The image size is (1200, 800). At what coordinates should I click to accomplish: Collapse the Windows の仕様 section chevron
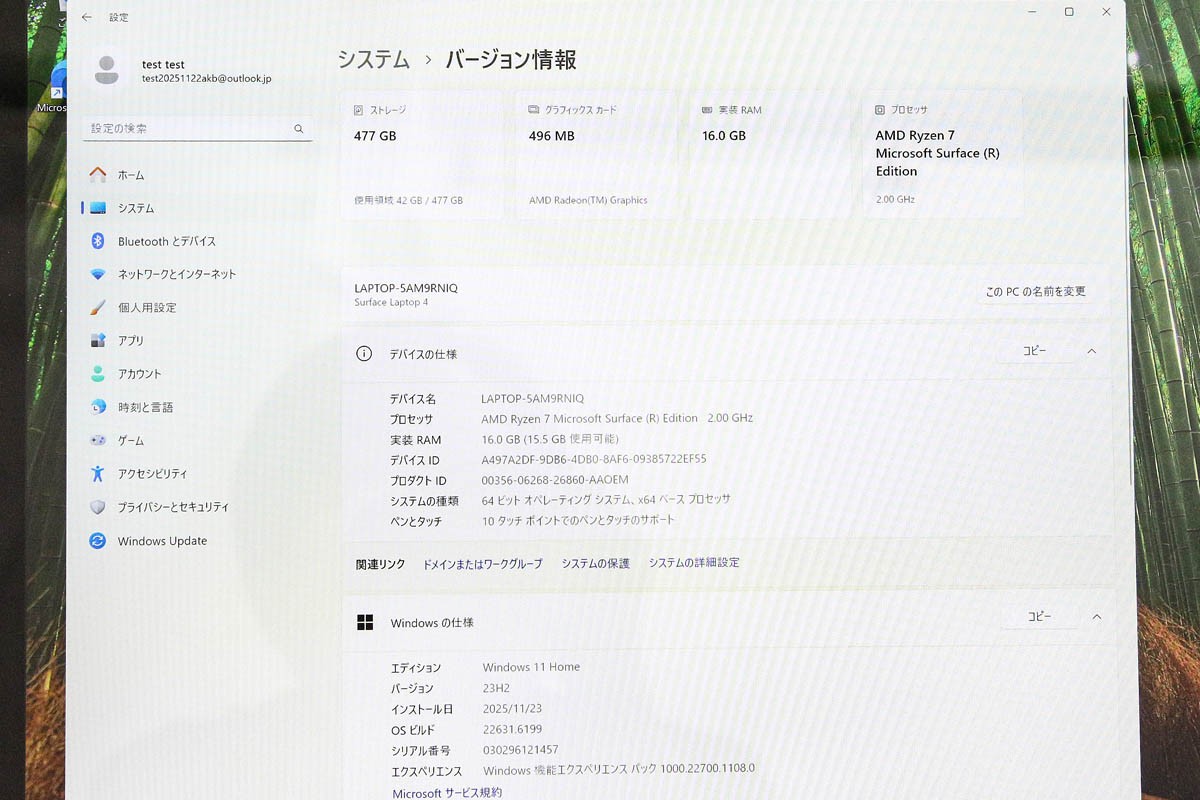(1096, 617)
